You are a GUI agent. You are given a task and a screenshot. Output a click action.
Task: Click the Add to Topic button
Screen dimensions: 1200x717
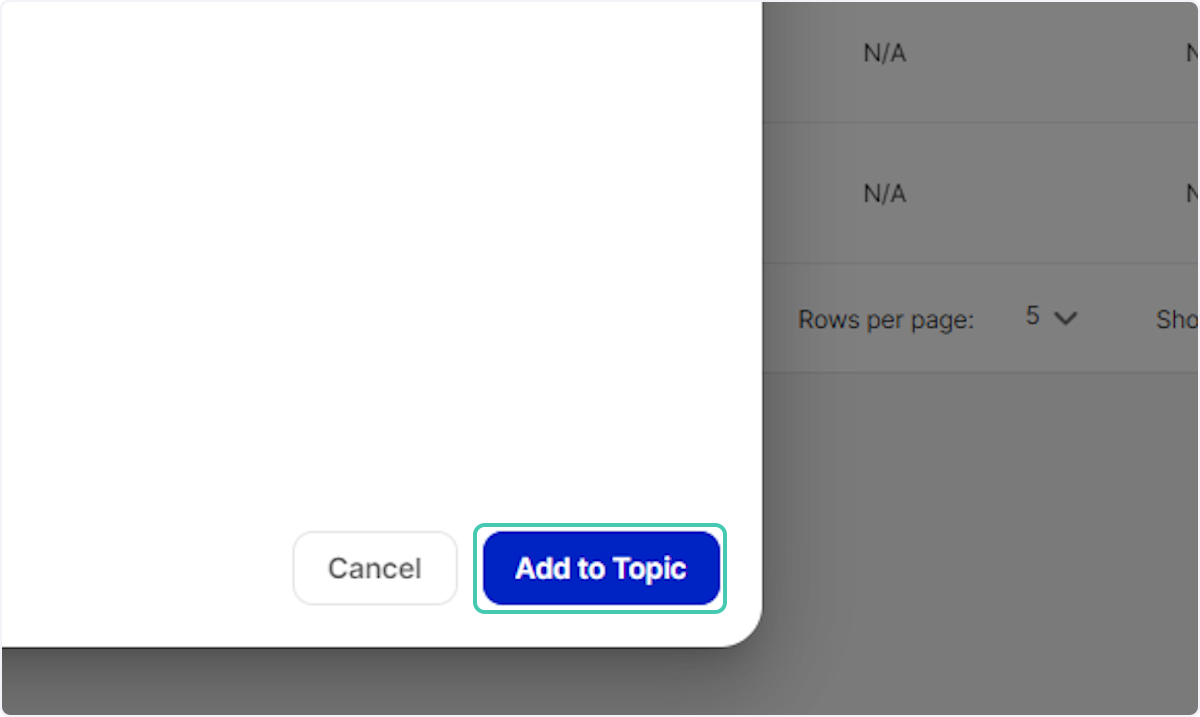coord(600,568)
